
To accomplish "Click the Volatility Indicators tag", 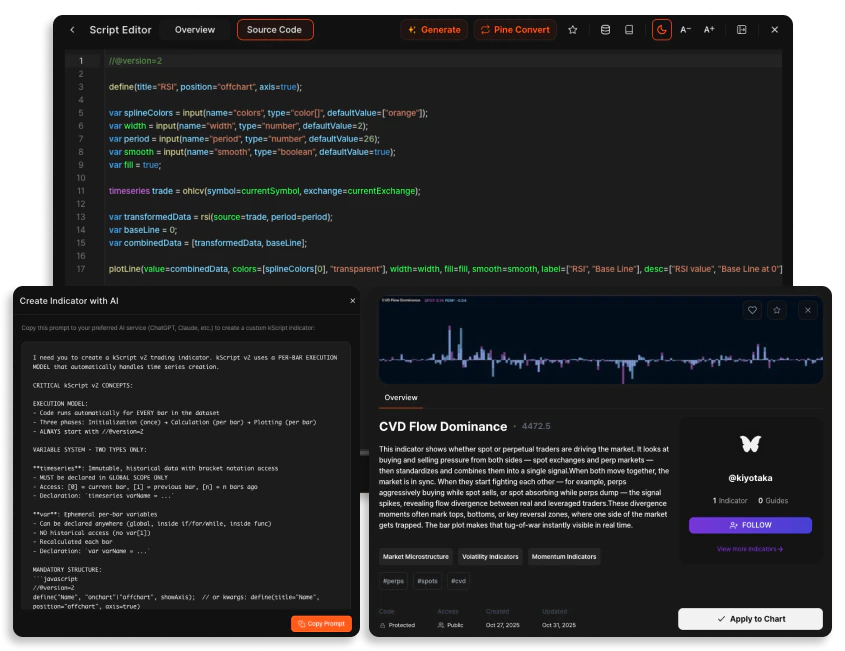I will pos(490,557).
